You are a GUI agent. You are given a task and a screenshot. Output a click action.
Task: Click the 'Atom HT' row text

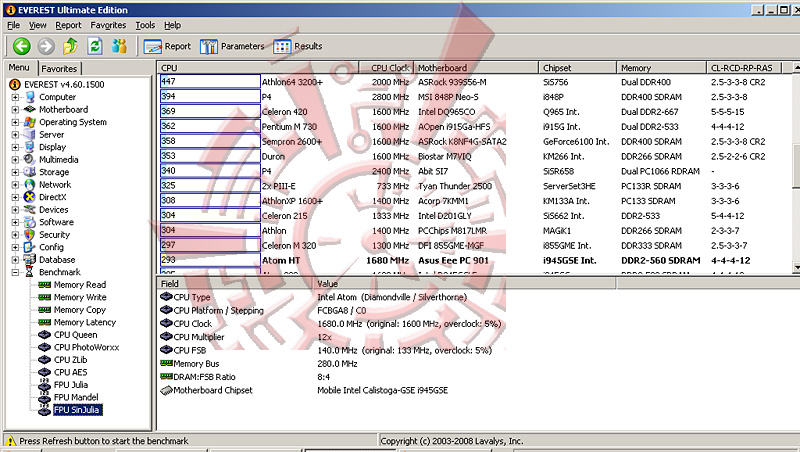[x=281, y=261]
